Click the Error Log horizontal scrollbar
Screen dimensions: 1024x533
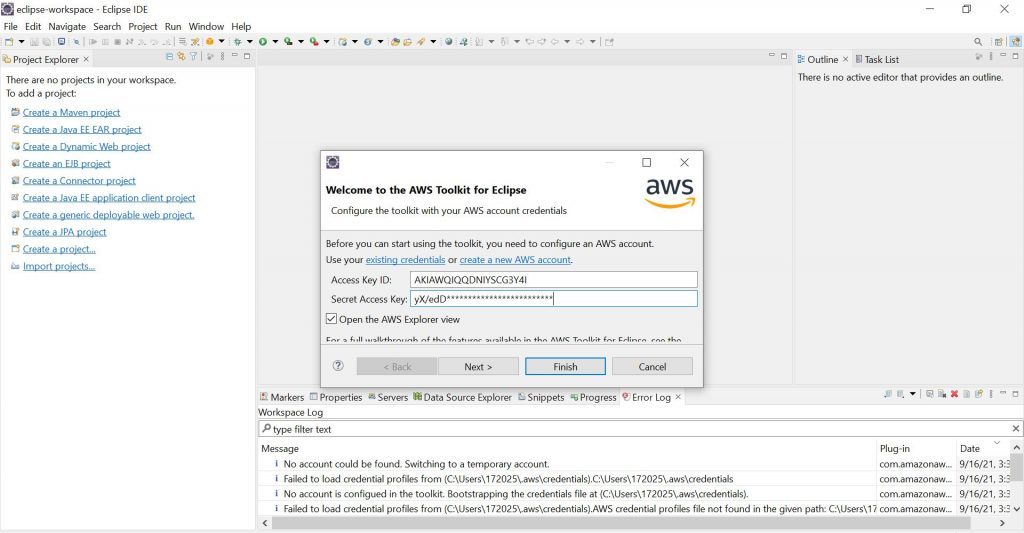pyautogui.click(x=620, y=523)
